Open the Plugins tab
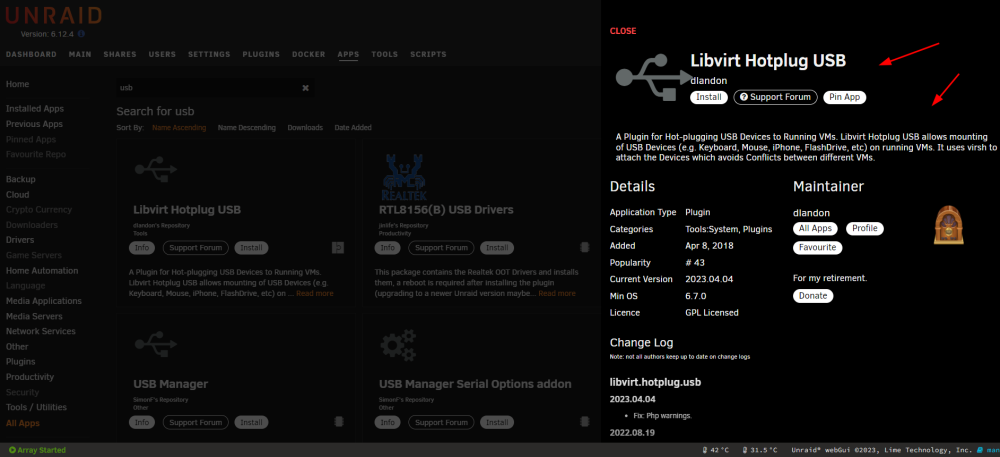 [x=261, y=54]
